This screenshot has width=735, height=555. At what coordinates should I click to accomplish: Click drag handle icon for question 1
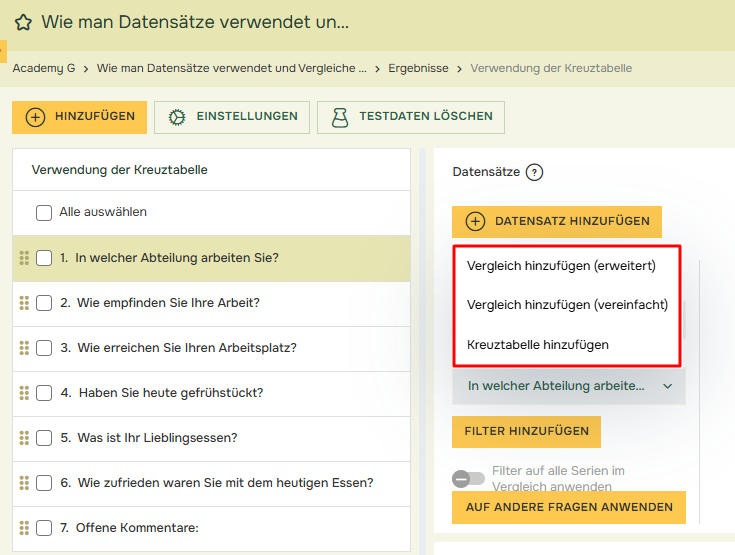click(x=24, y=258)
